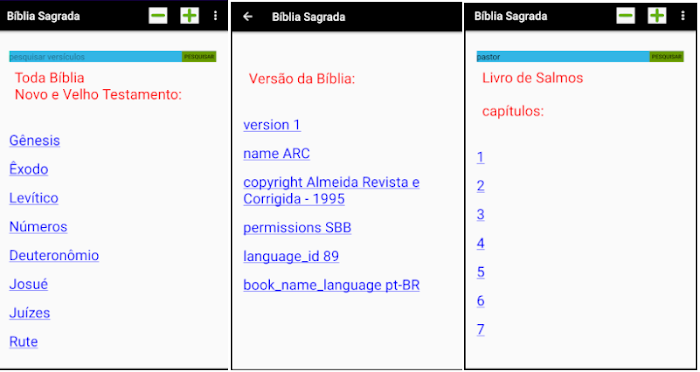Open Salmos chapter 1

[480, 157]
